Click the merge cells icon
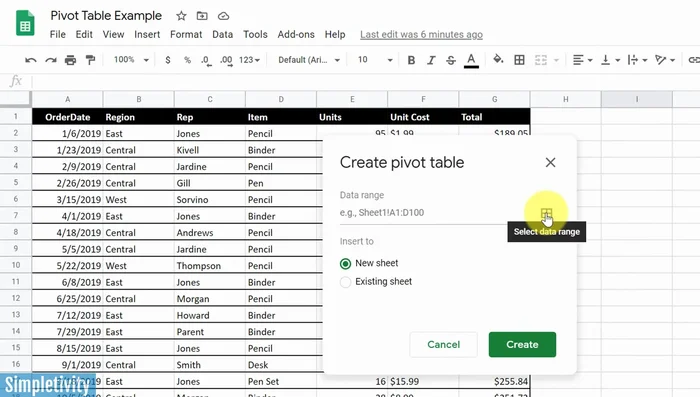 [x=541, y=60]
